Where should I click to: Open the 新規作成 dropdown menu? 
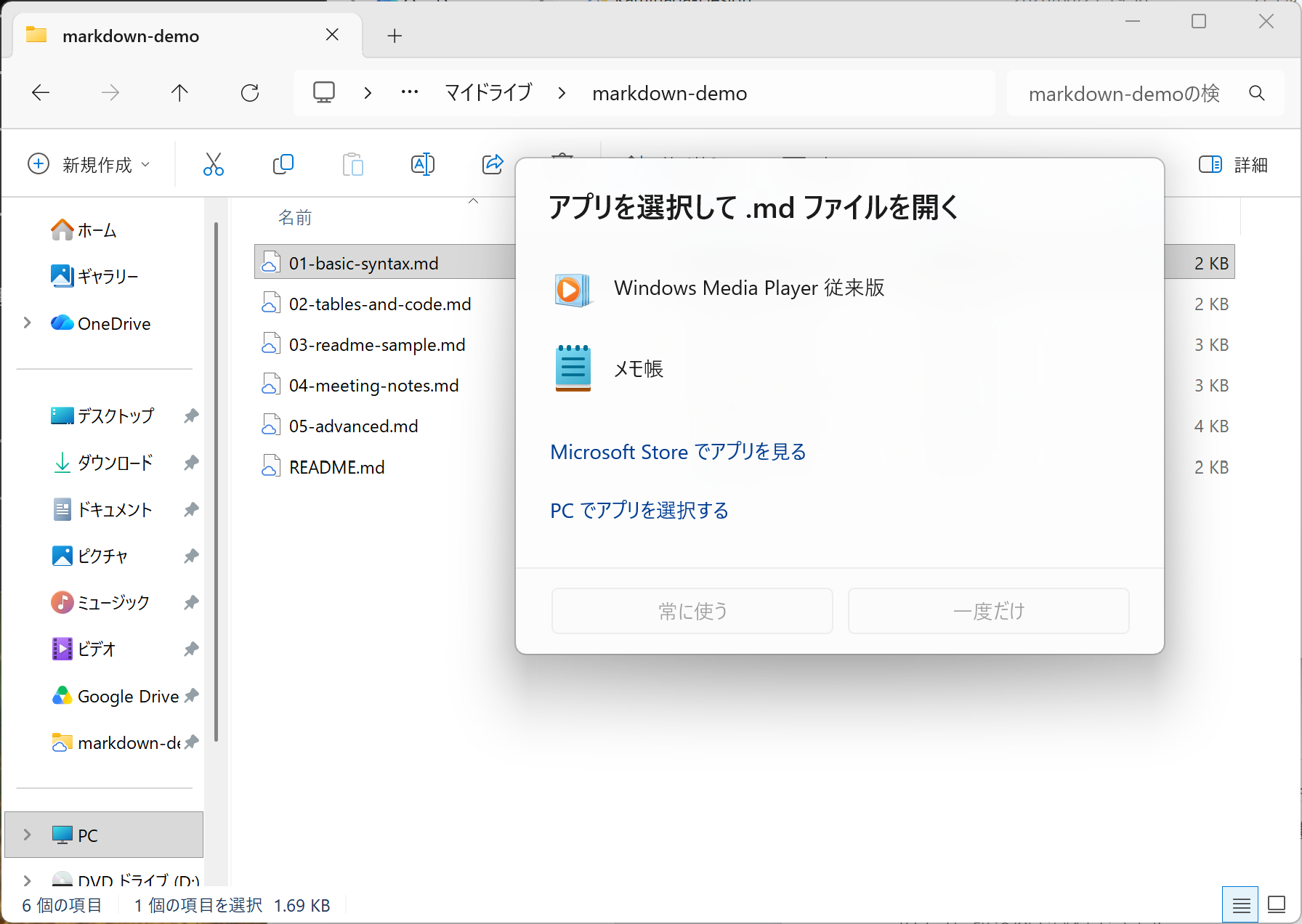coord(89,165)
